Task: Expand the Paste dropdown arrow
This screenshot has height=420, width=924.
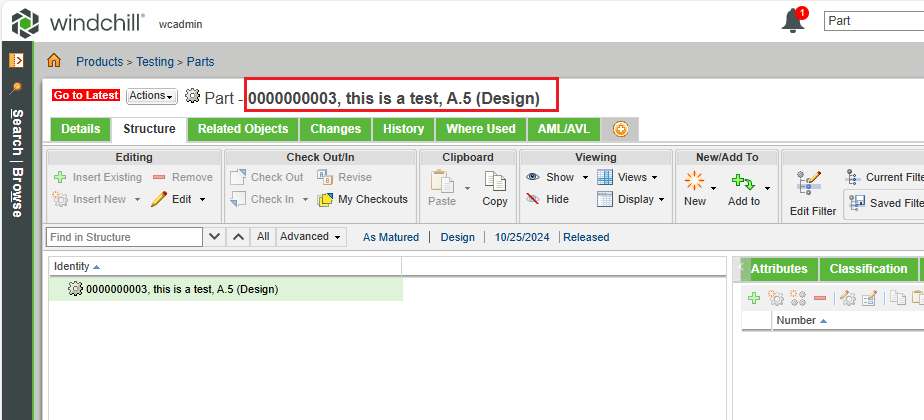Action: click(467, 188)
